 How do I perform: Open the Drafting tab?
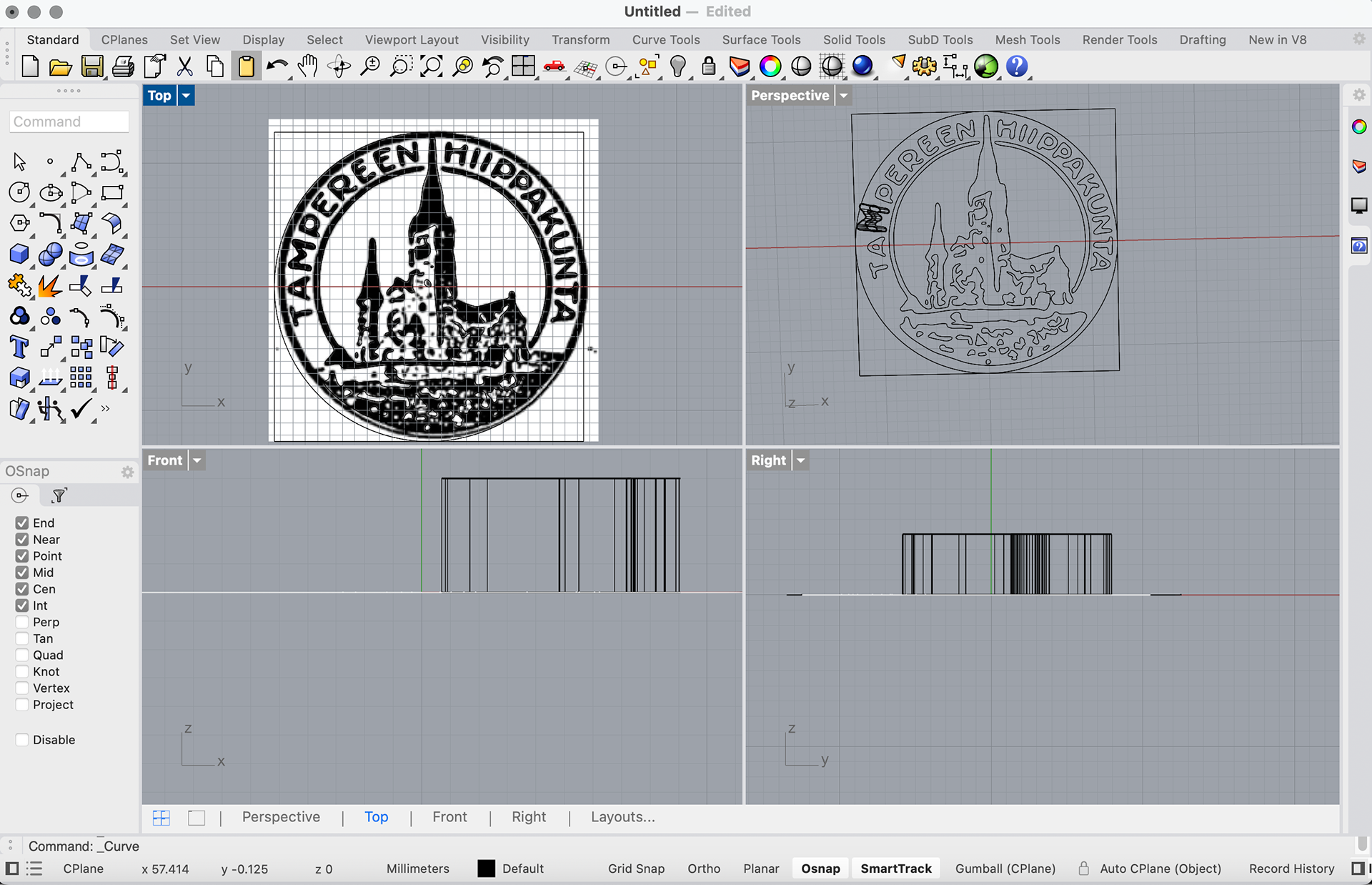tap(1202, 40)
